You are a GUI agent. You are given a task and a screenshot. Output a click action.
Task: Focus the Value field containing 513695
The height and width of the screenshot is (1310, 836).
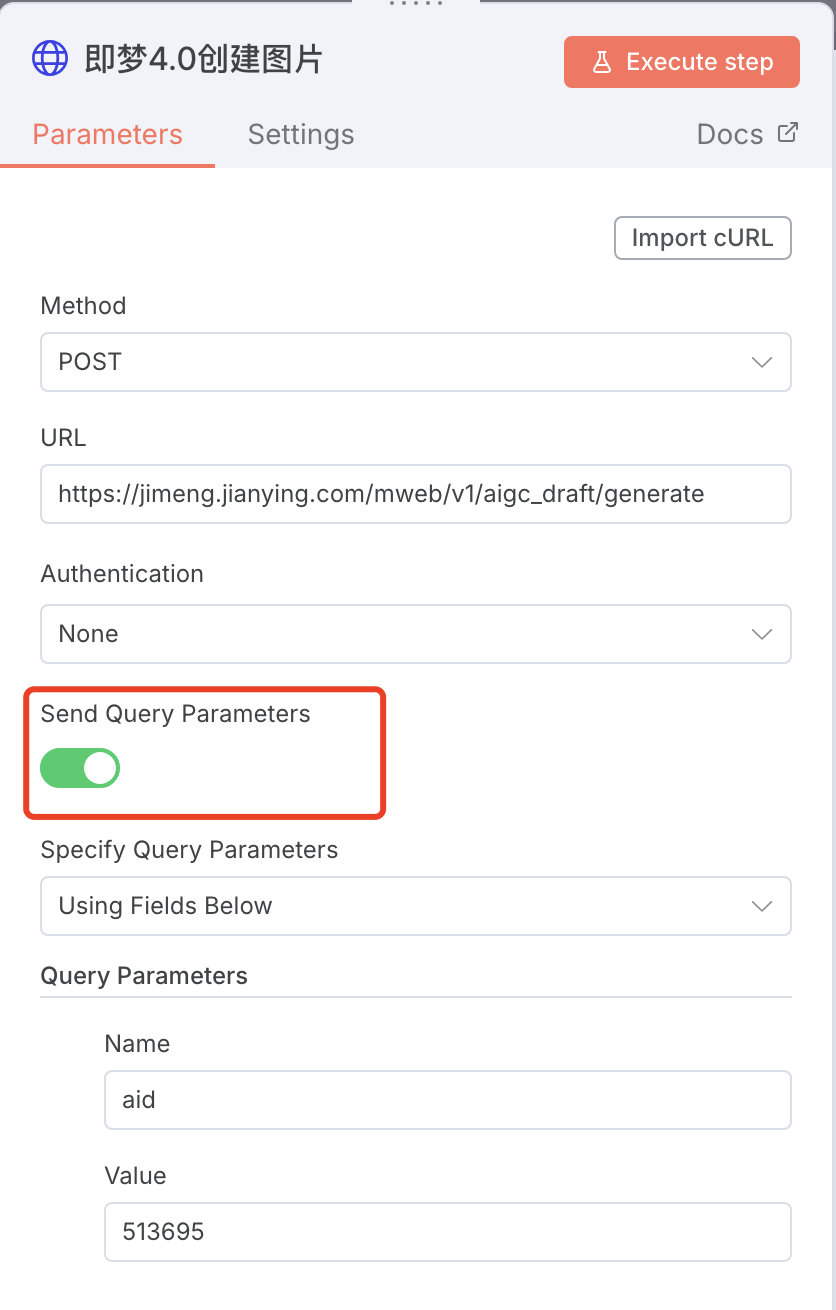(x=447, y=1232)
